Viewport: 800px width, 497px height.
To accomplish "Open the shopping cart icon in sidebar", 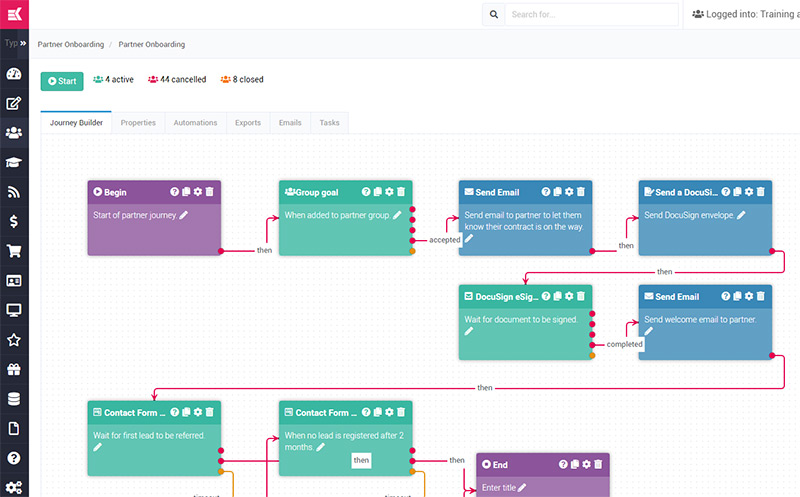I will tap(14, 251).
